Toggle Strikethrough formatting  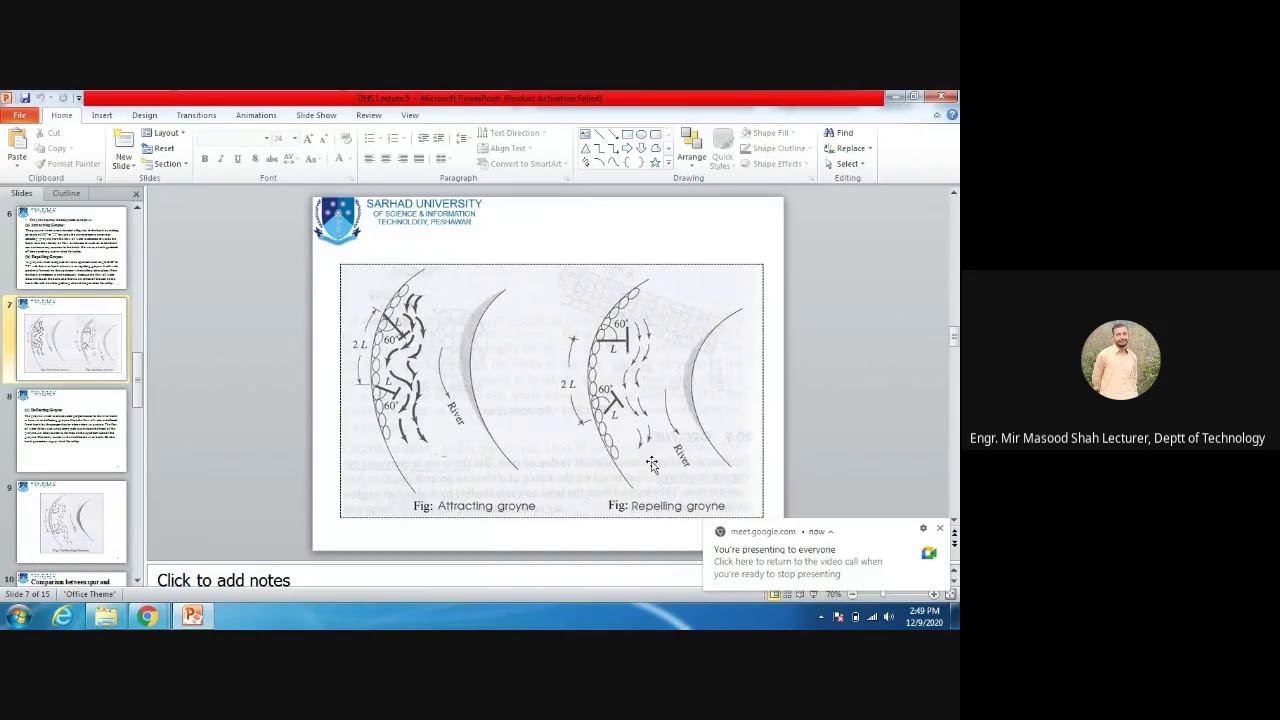[x=271, y=159]
